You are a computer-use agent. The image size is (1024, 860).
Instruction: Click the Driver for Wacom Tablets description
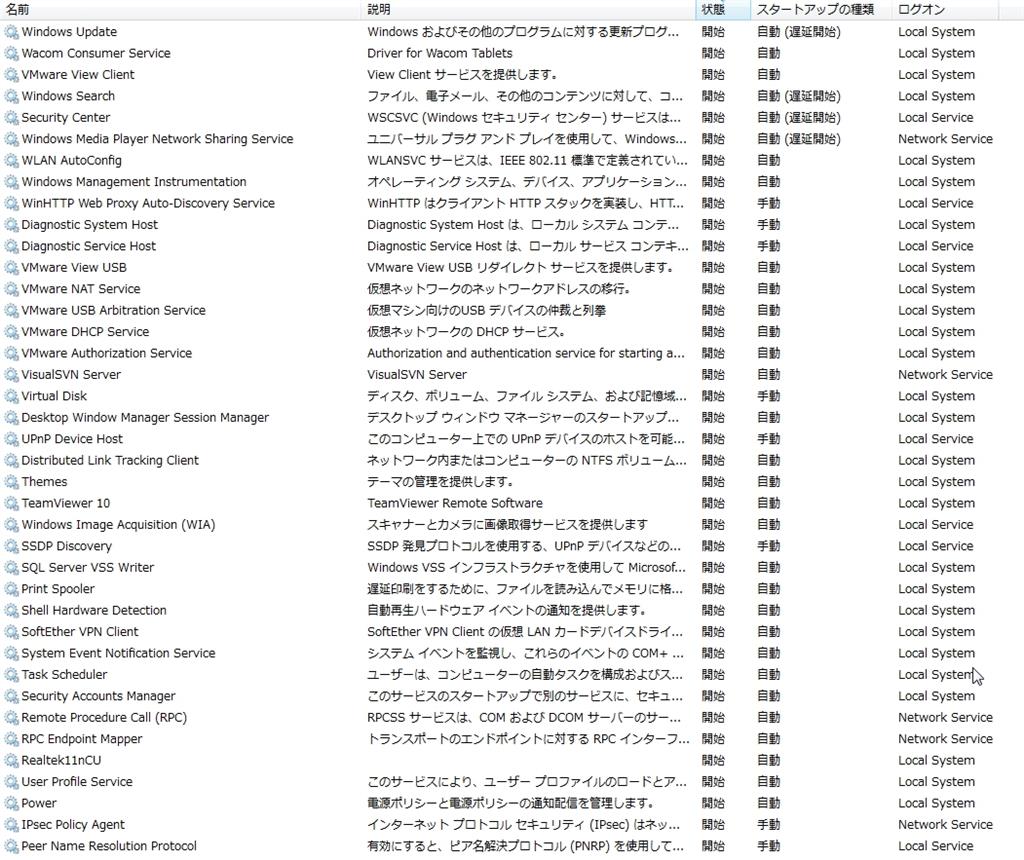point(440,54)
